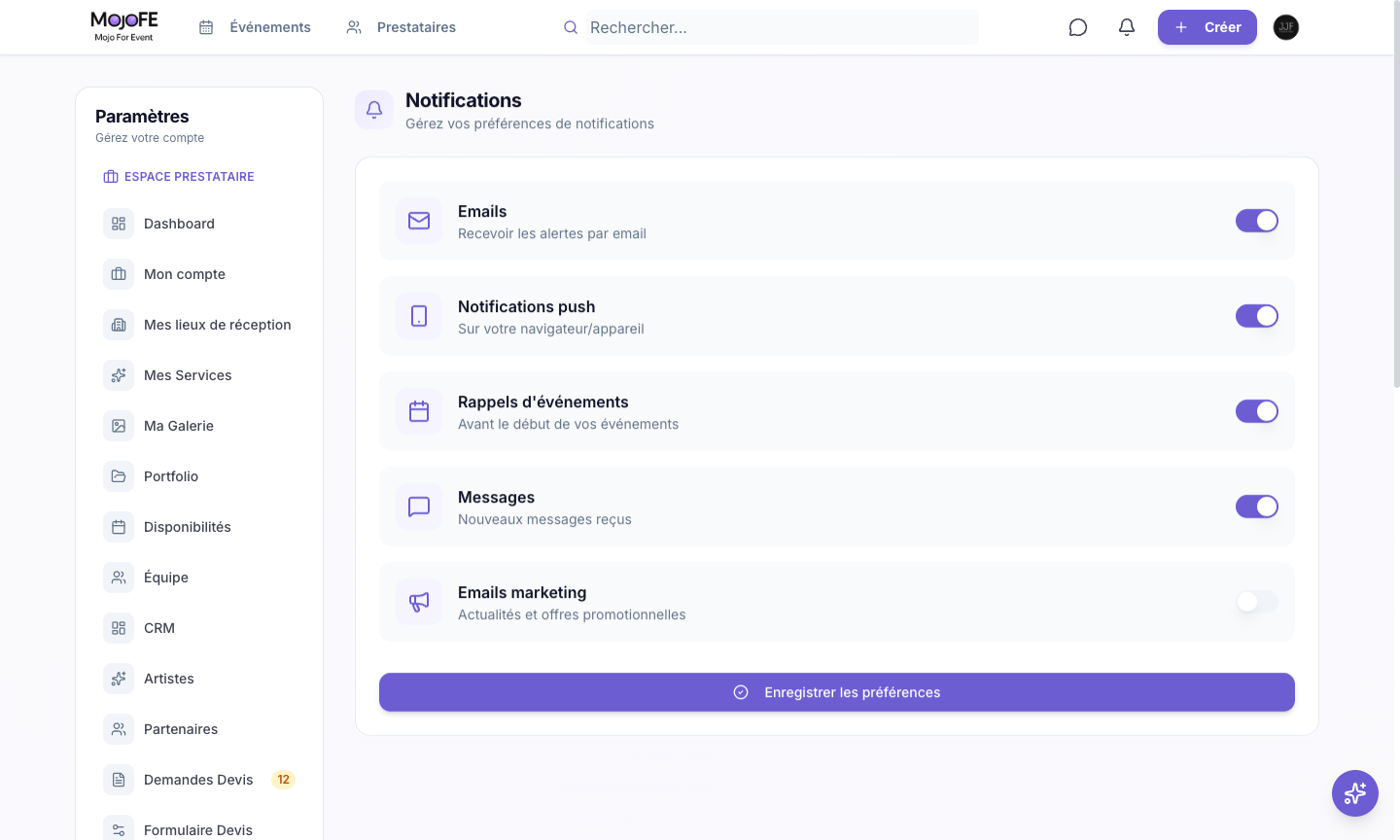Click the envelope icon in Emails row
The width and height of the screenshot is (1400, 840).
click(419, 221)
